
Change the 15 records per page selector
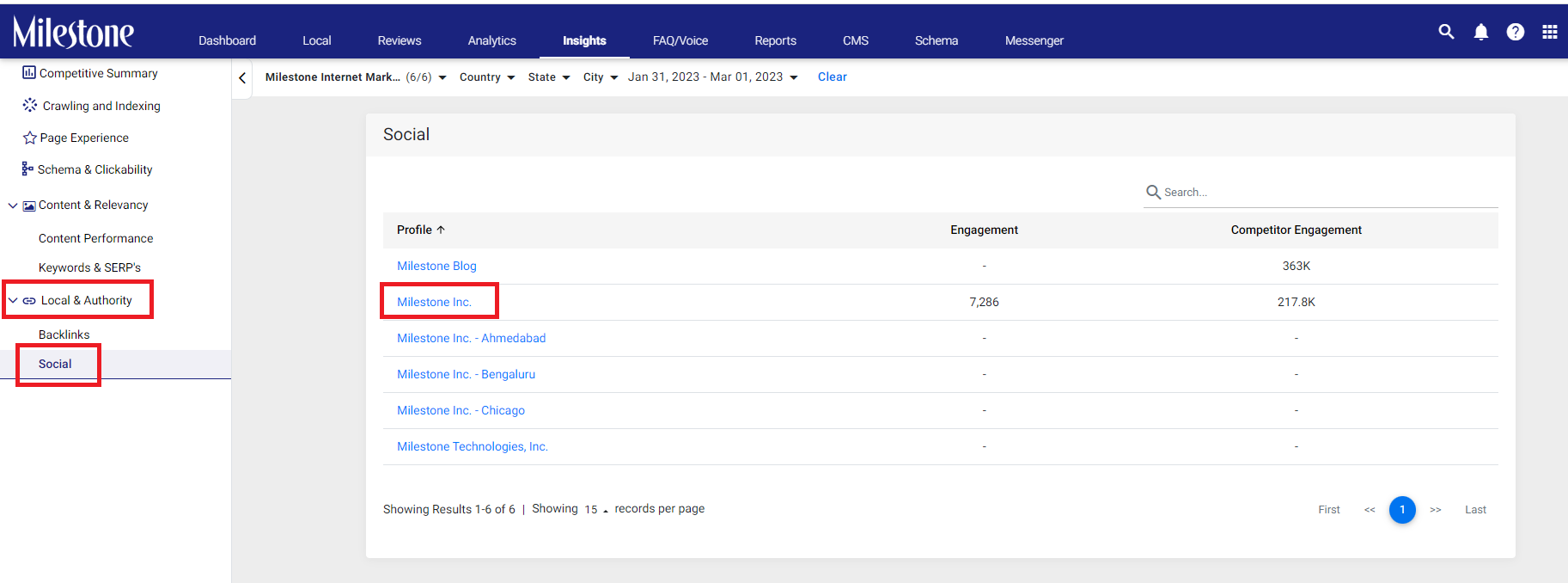click(596, 509)
